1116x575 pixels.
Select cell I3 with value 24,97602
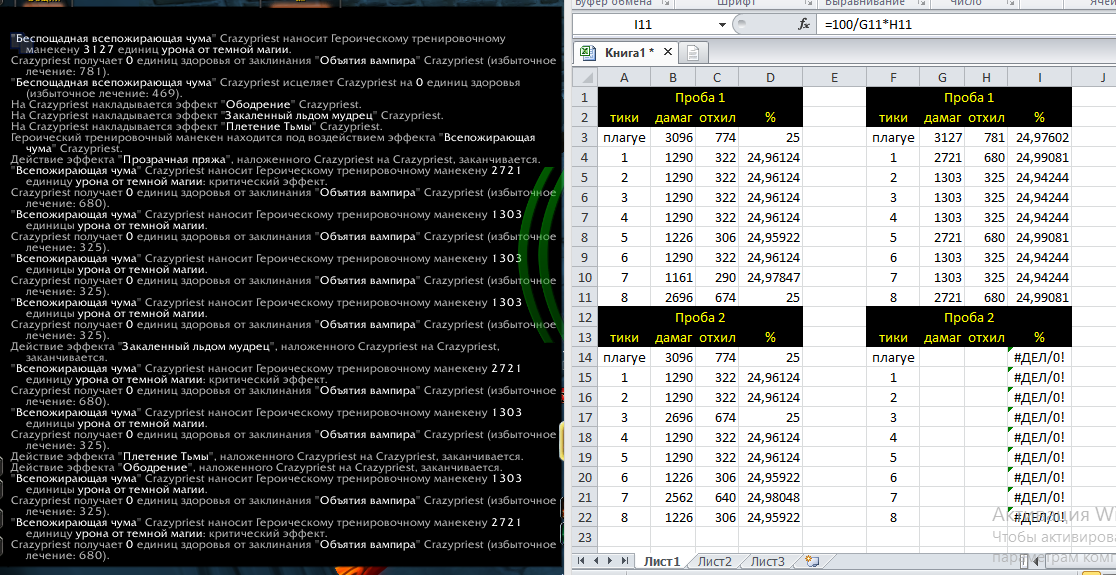point(1039,137)
